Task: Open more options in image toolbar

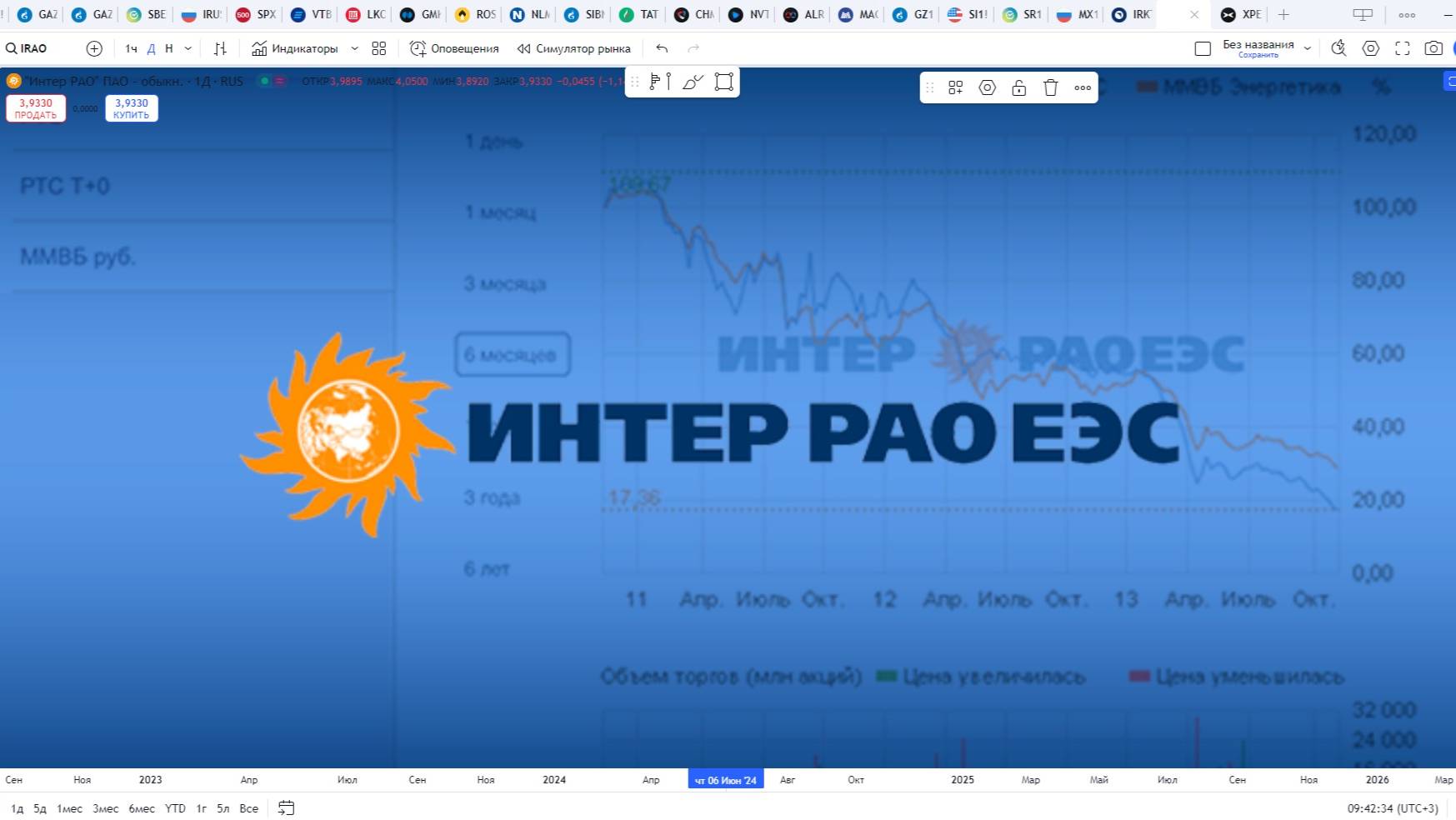Action: 1083,87
